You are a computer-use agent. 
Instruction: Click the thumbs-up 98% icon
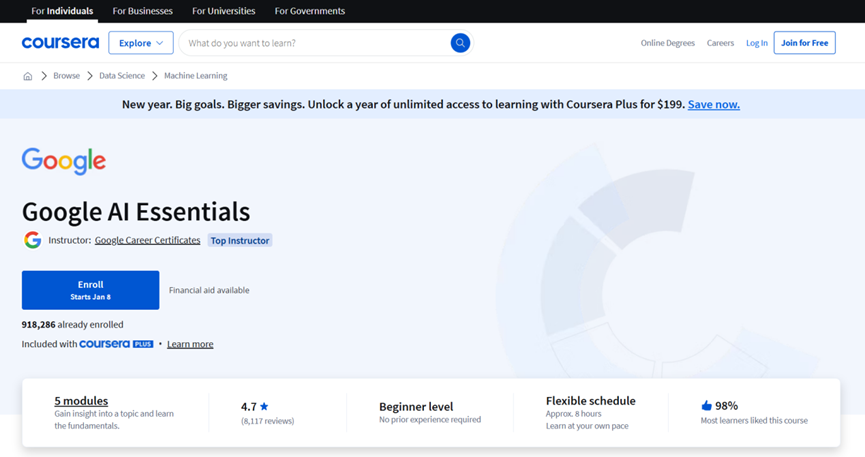click(706, 406)
